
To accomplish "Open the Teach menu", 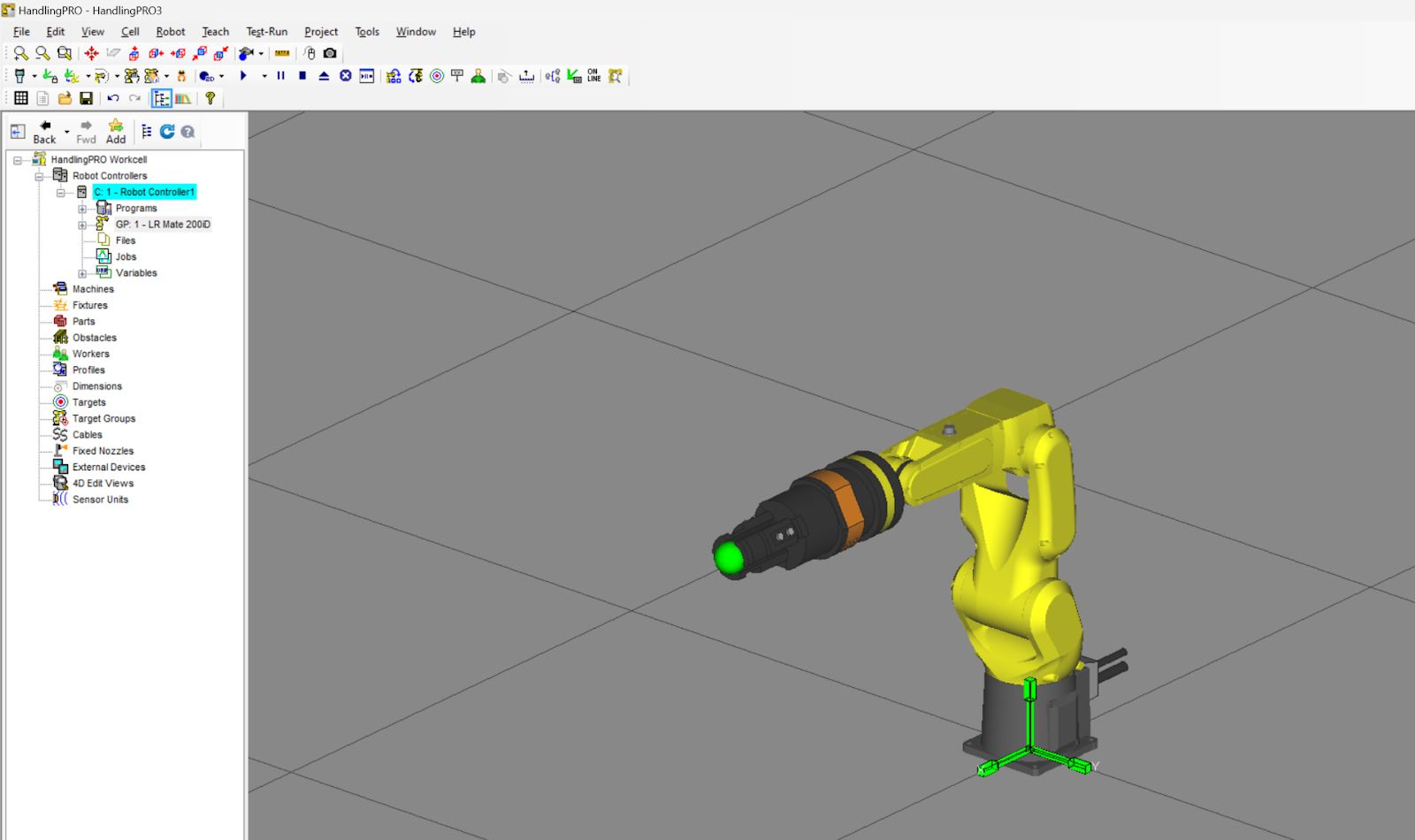I will pos(215,32).
